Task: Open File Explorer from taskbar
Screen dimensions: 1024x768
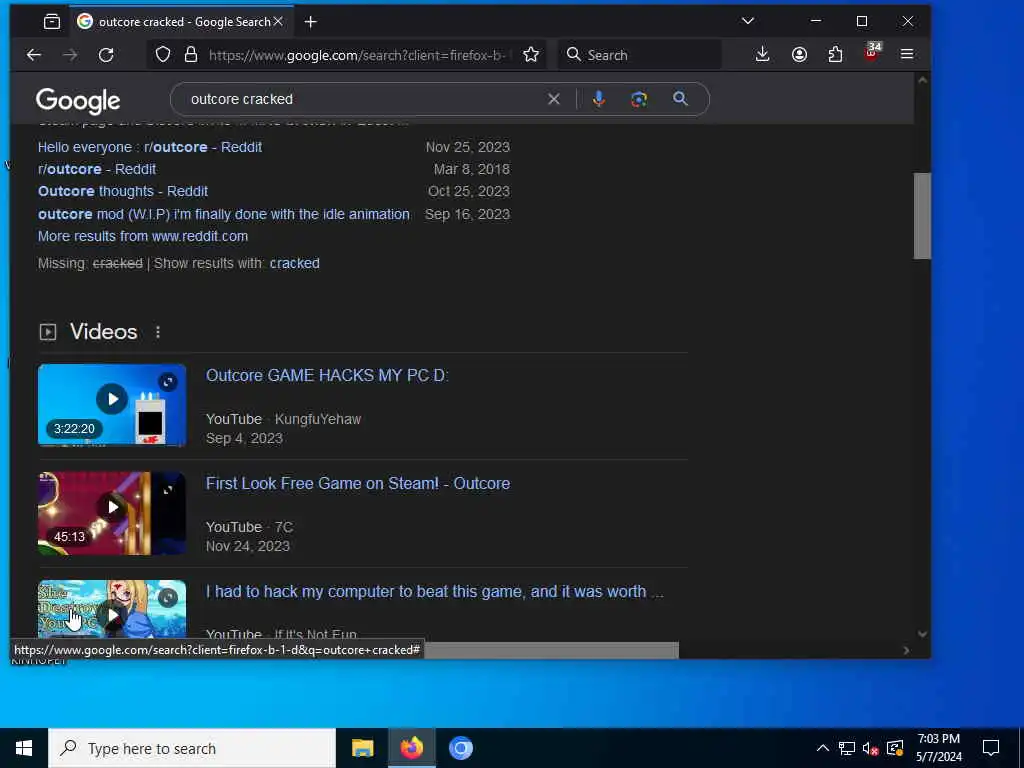Action: pos(362,748)
